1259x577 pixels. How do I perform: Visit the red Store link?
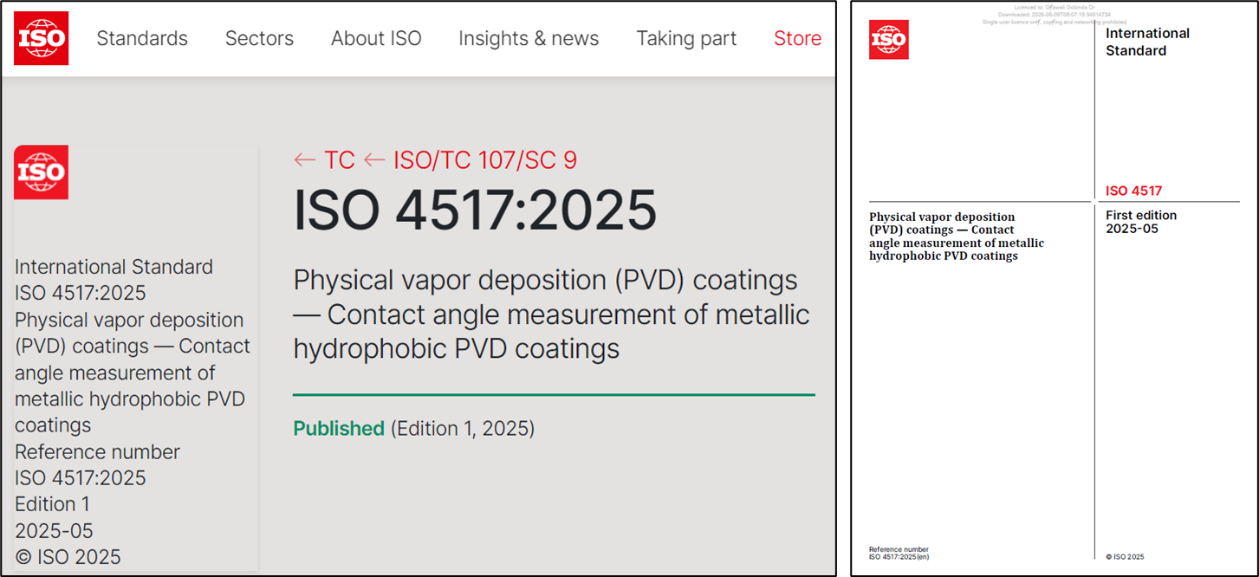pos(797,38)
